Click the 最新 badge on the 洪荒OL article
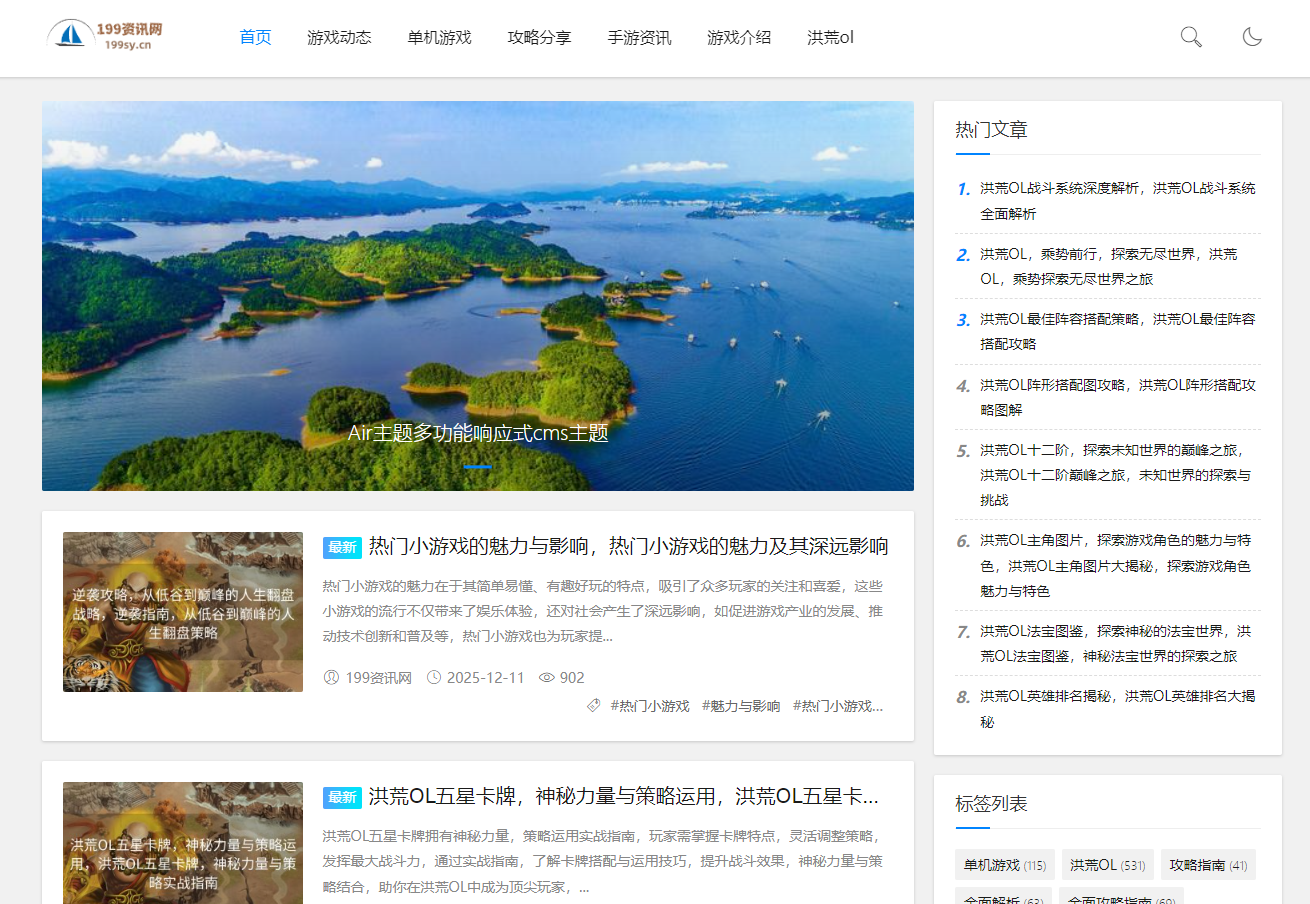Image resolution: width=1310 pixels, height=904 pixels. point(340,797)
